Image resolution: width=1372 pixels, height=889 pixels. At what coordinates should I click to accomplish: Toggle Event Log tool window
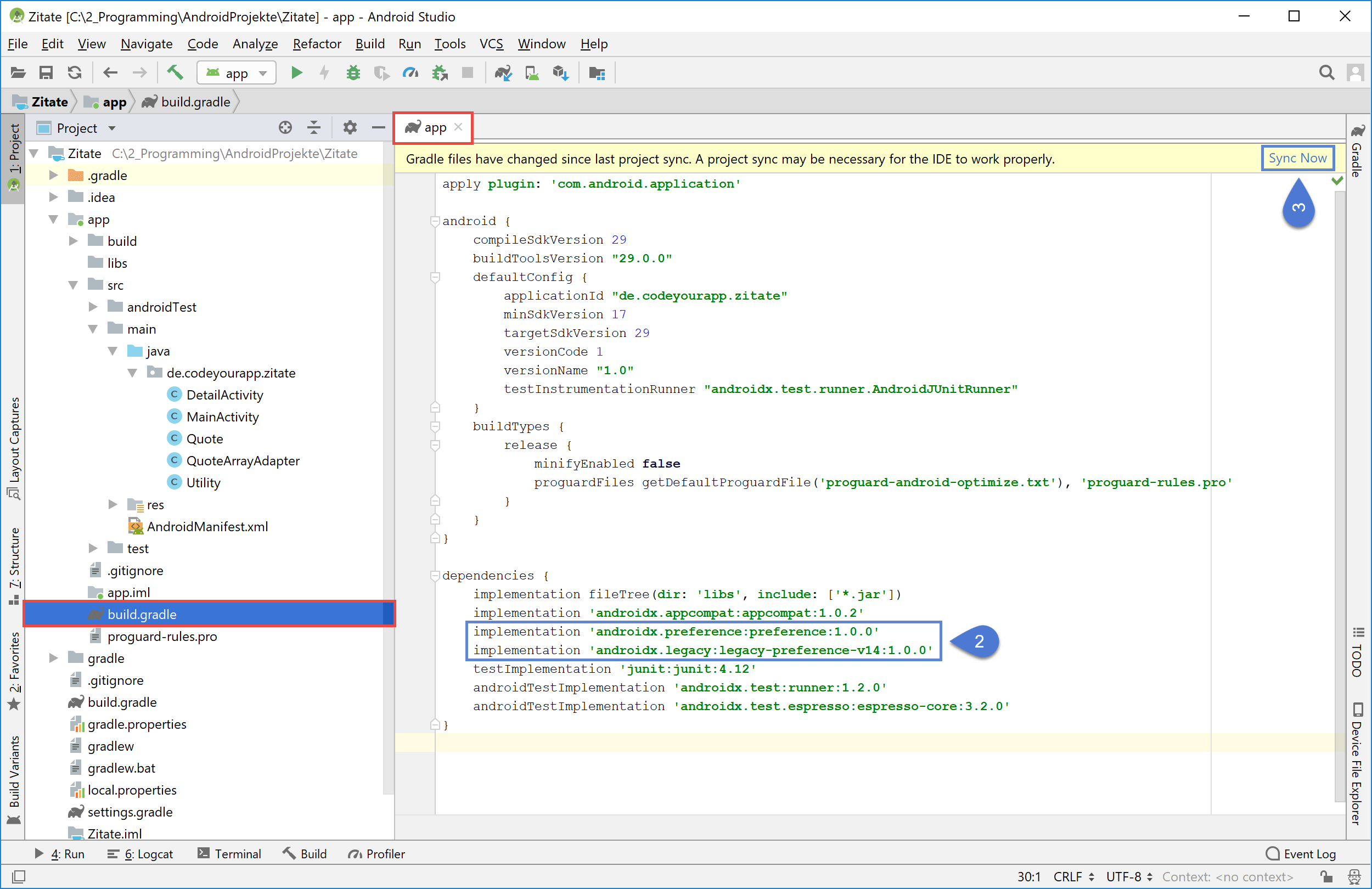(1301, 854)
